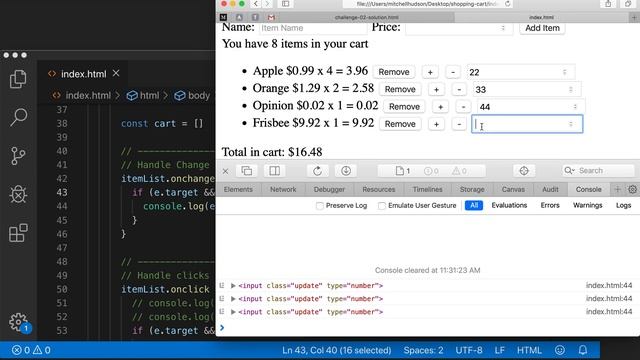Viewport: 640px width, 360px height.
Task: Open notifications bell in status bar
Action: (583, 350)
